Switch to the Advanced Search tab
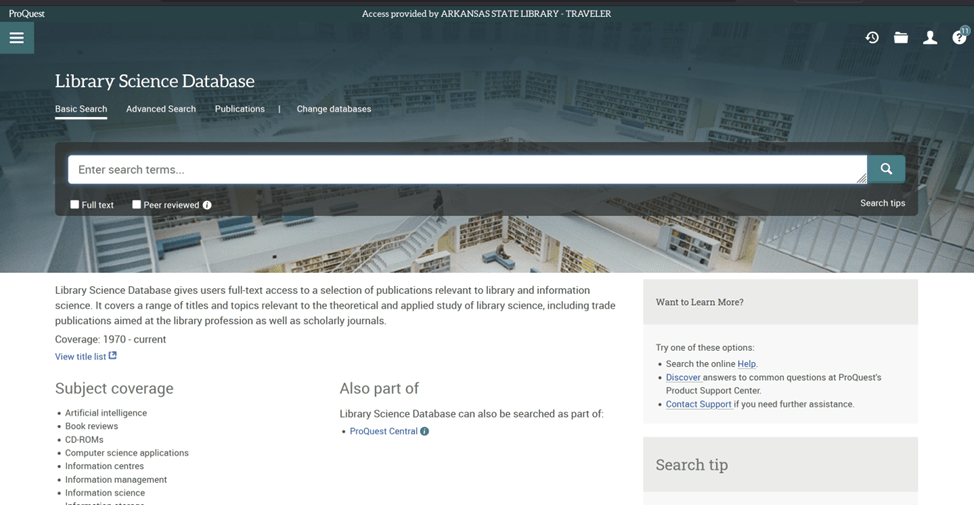The width and height of the screenshot is (974, 505). point(161,109)
